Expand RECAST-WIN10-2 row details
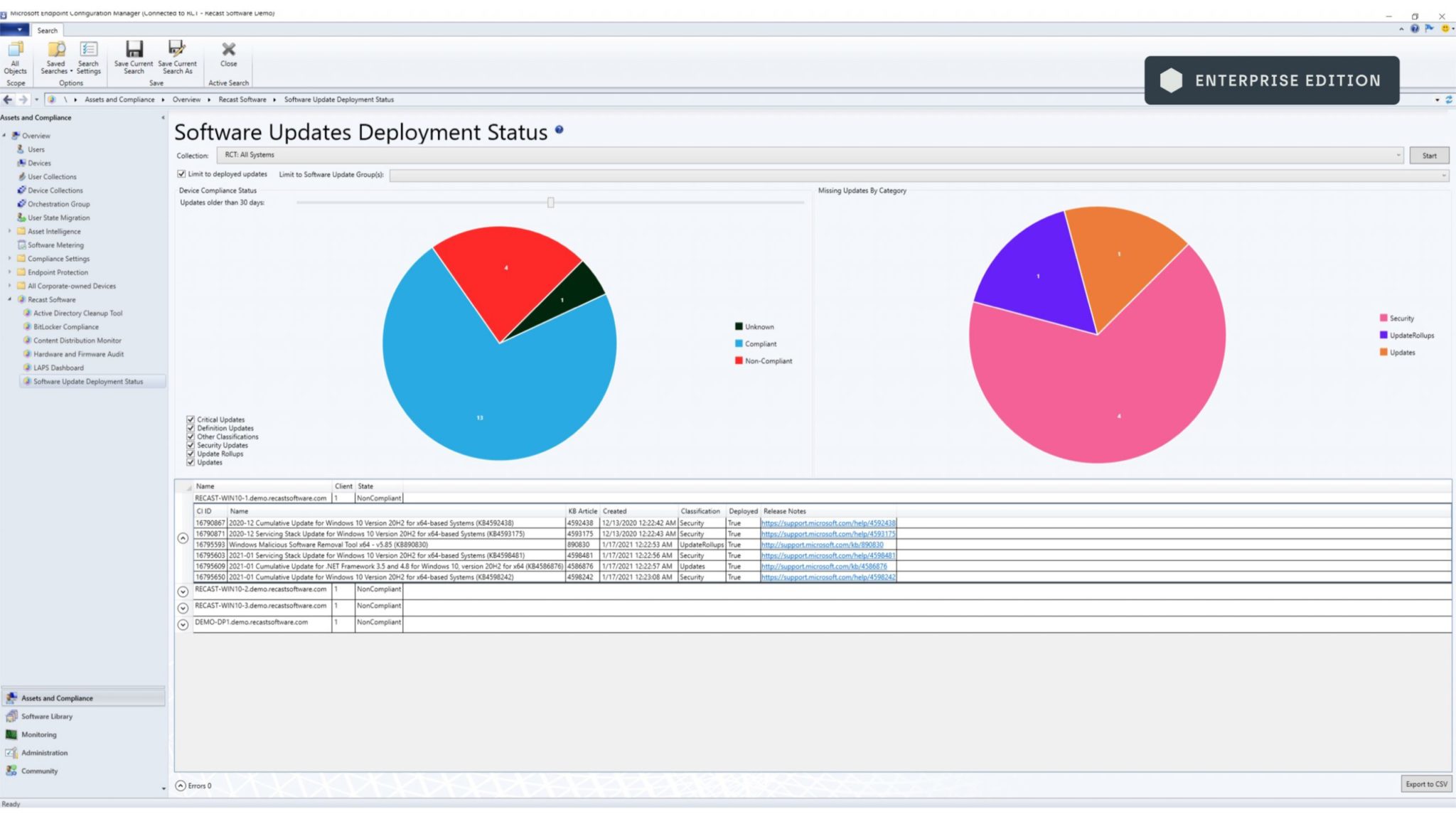Screen dimensions: 1456x819 [183, 591]
